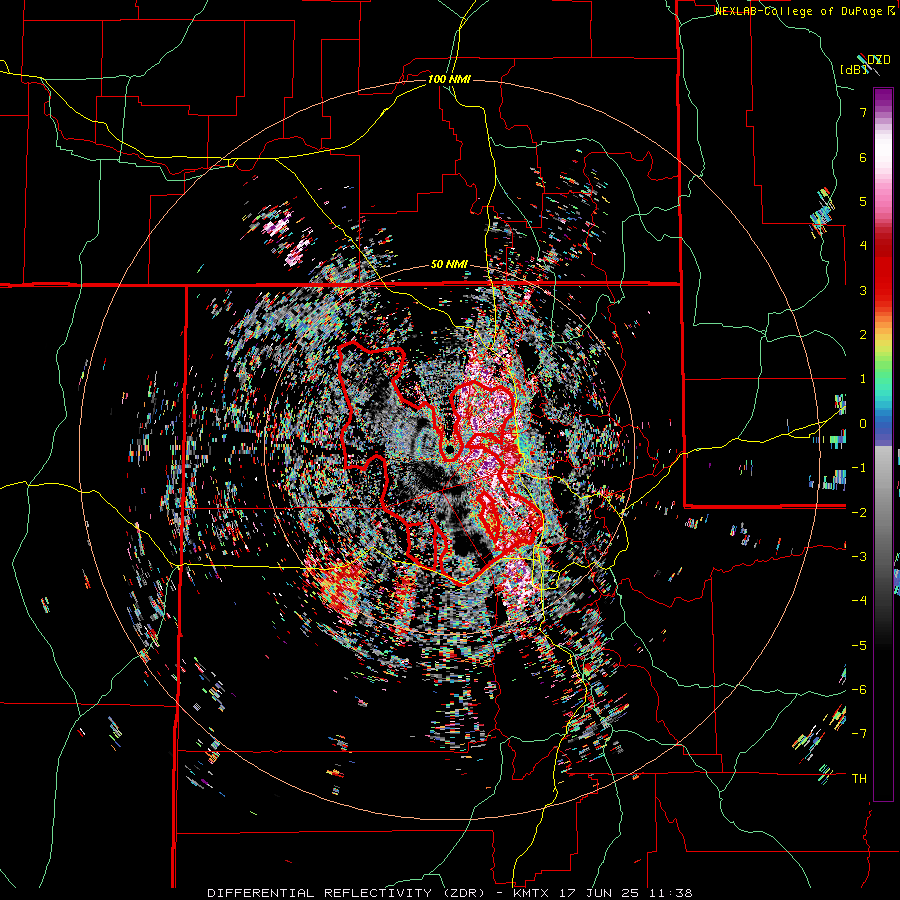The image size is (900, 900).
Task: Click the 17 JUN 25 date
Action: click(602, 893)
